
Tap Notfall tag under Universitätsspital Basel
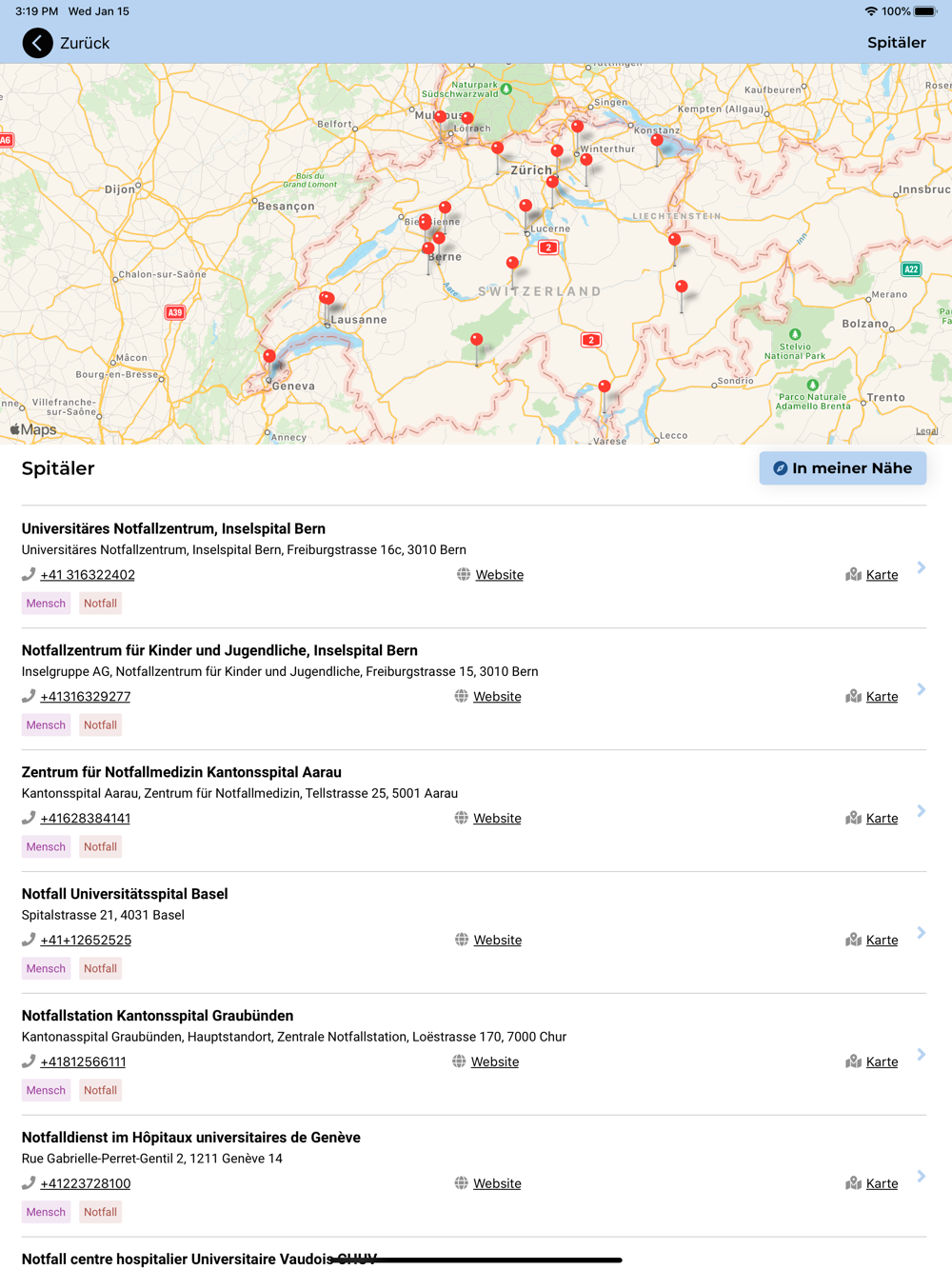100,969
